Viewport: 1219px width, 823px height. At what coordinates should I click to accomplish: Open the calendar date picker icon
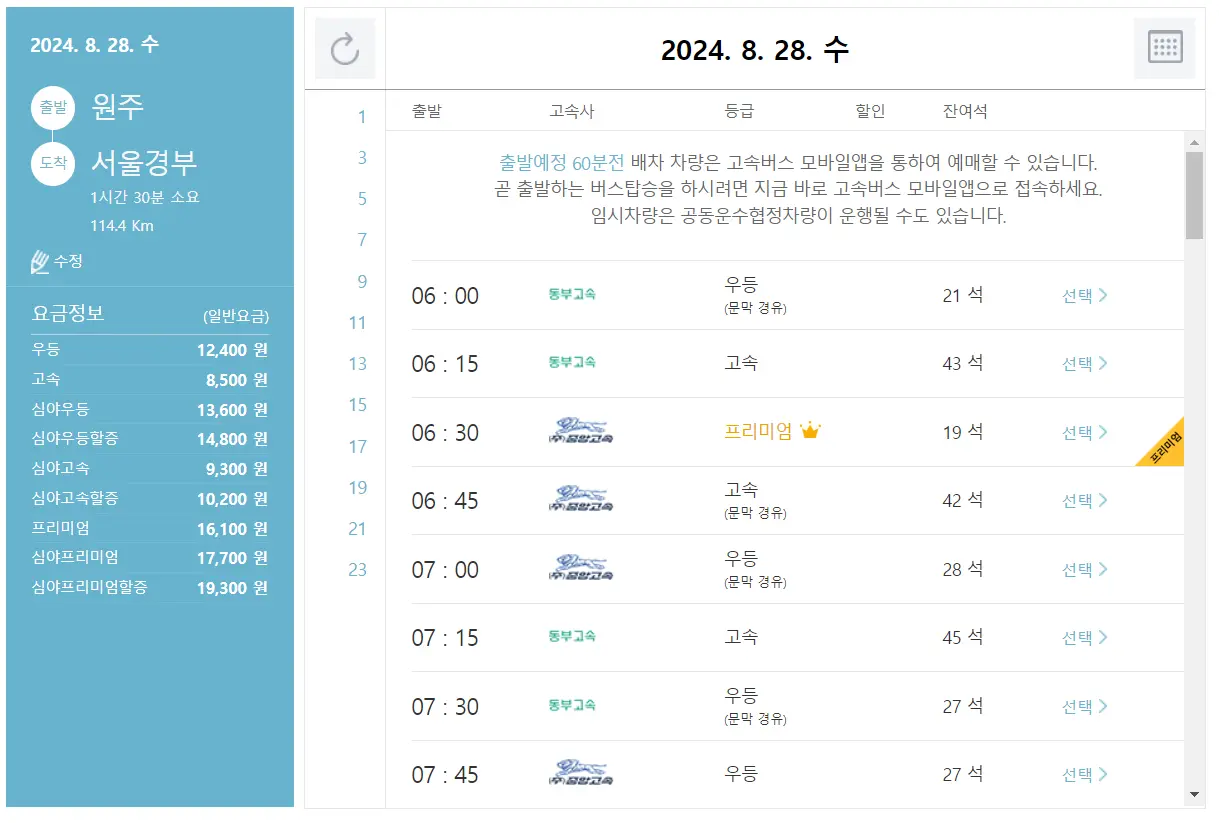tap(1163, 46)
